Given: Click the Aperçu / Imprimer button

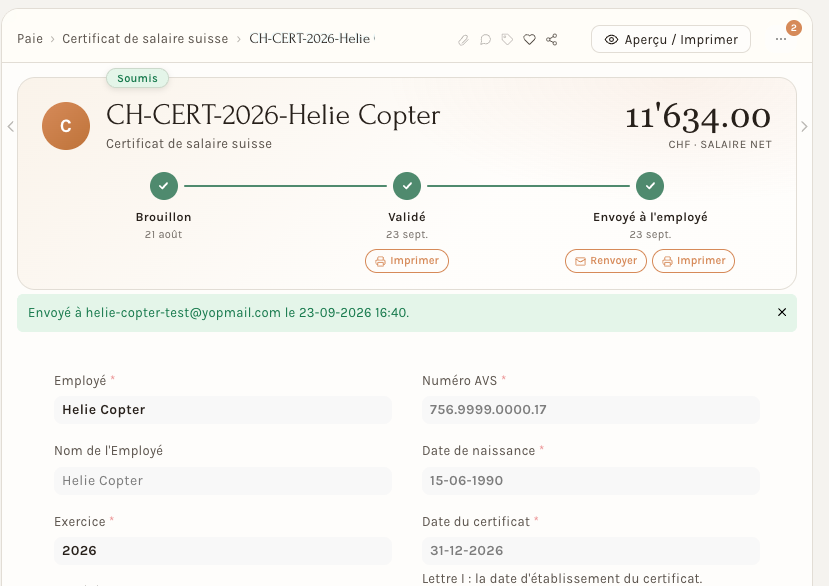Looking at the screenshot, I should click(671, 39).
